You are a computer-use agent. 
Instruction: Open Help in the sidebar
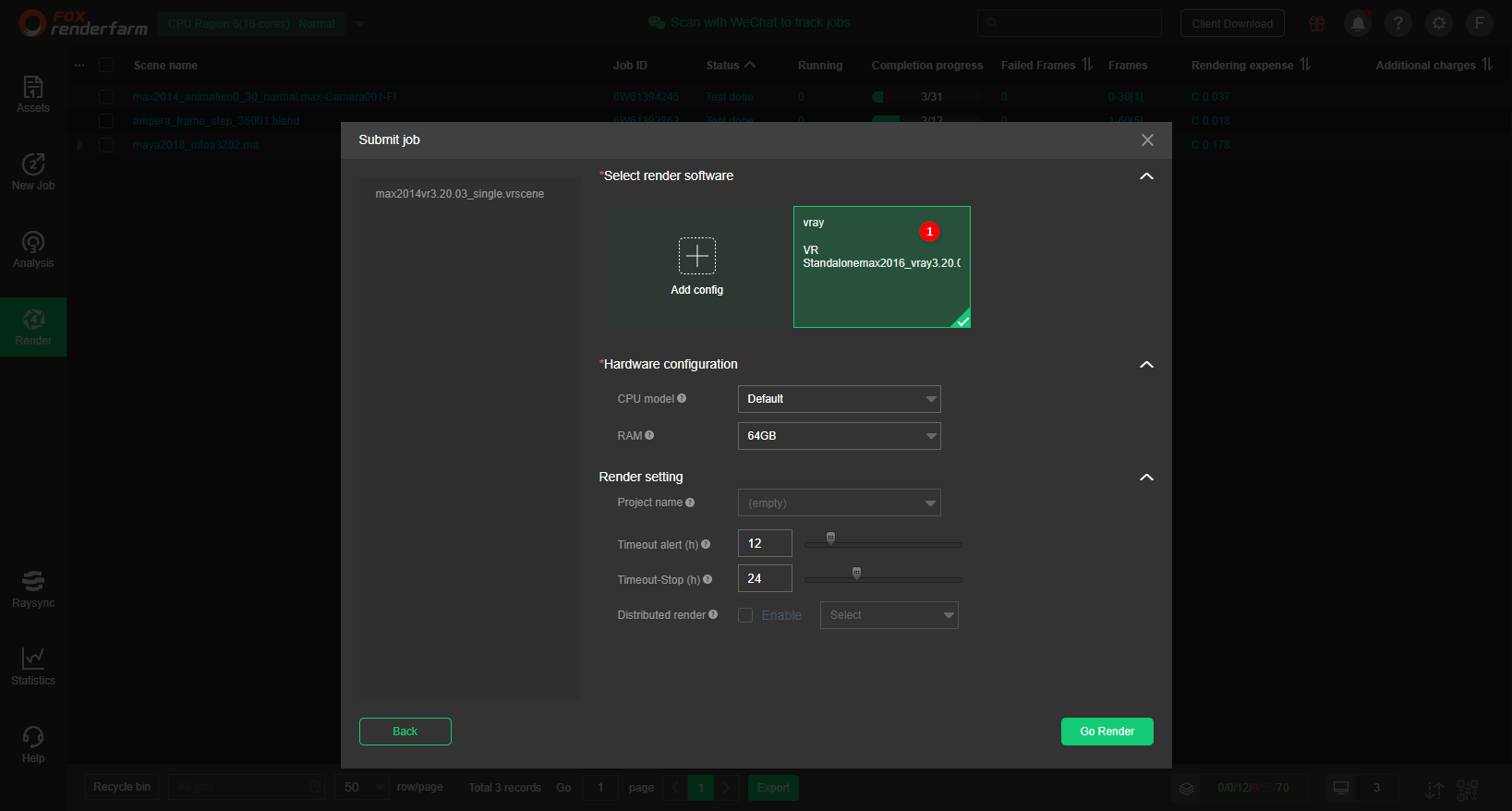[x=33, y=744]
